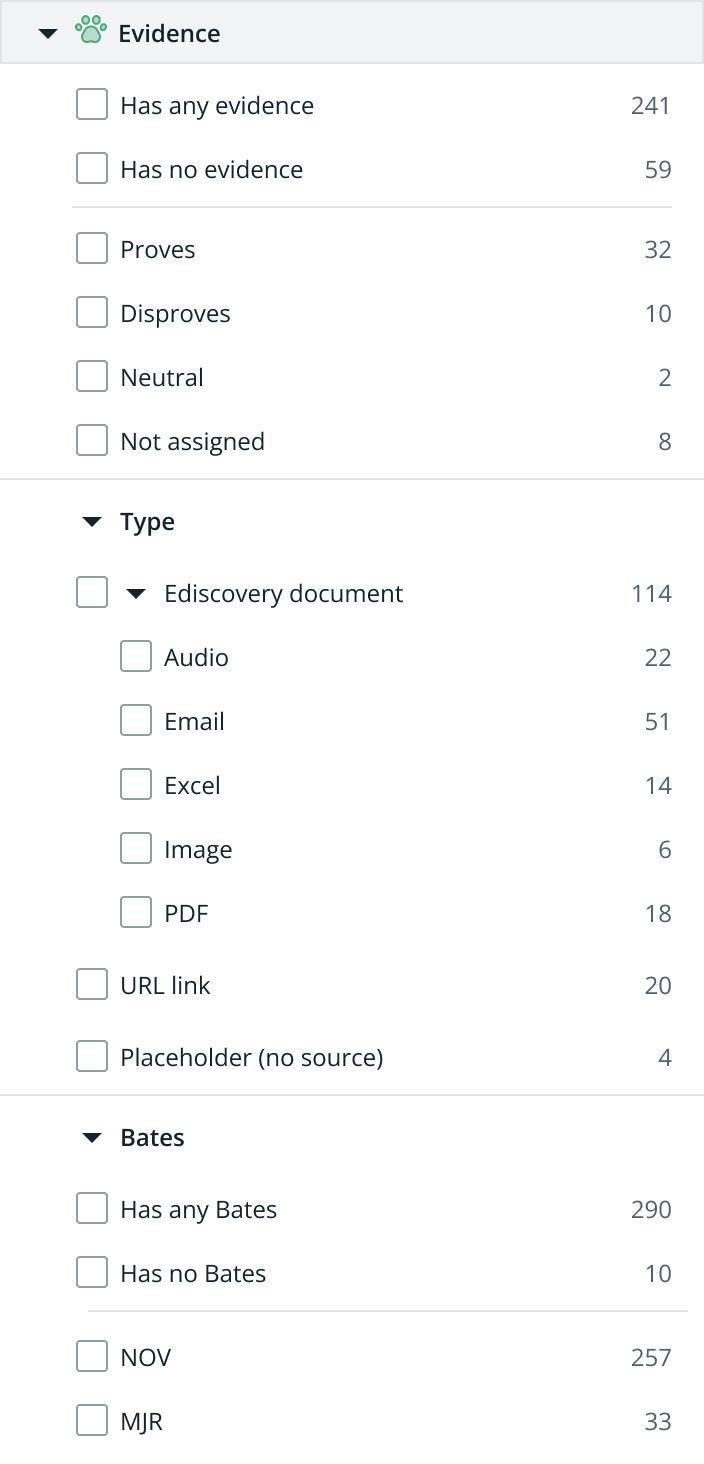The image size is (704, 1464).
Task: Select the PDF checkbox
Action: [x=136, y=913]
